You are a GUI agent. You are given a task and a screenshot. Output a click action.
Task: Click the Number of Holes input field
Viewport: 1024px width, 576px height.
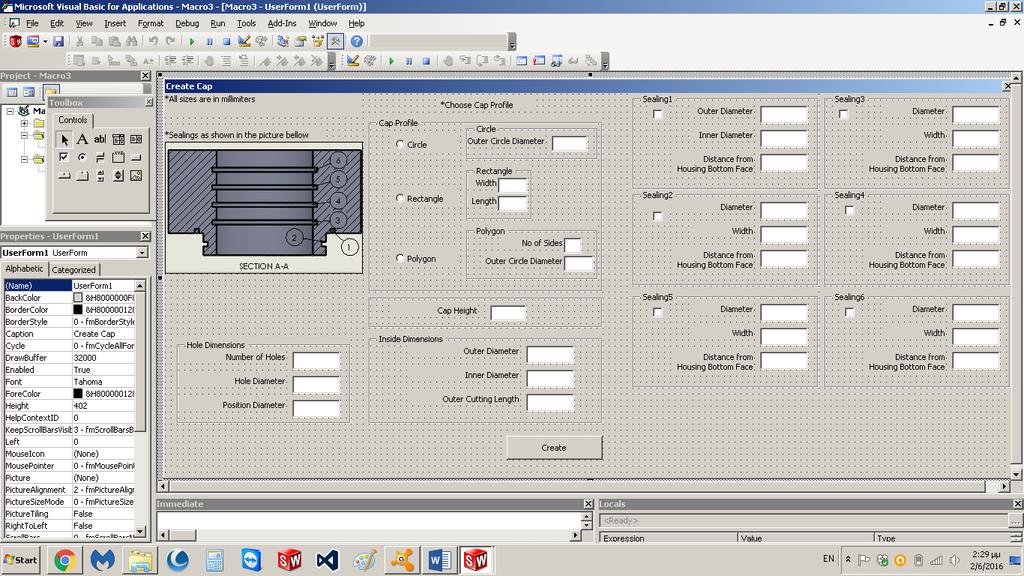point(316,360)
